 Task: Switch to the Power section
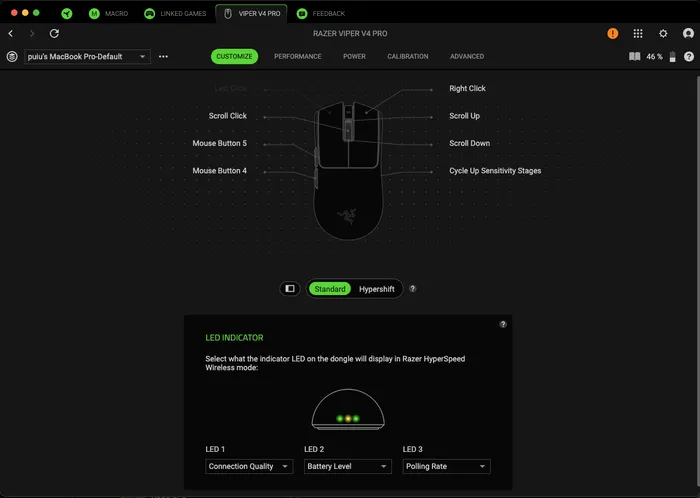click(x=354, y=57)
